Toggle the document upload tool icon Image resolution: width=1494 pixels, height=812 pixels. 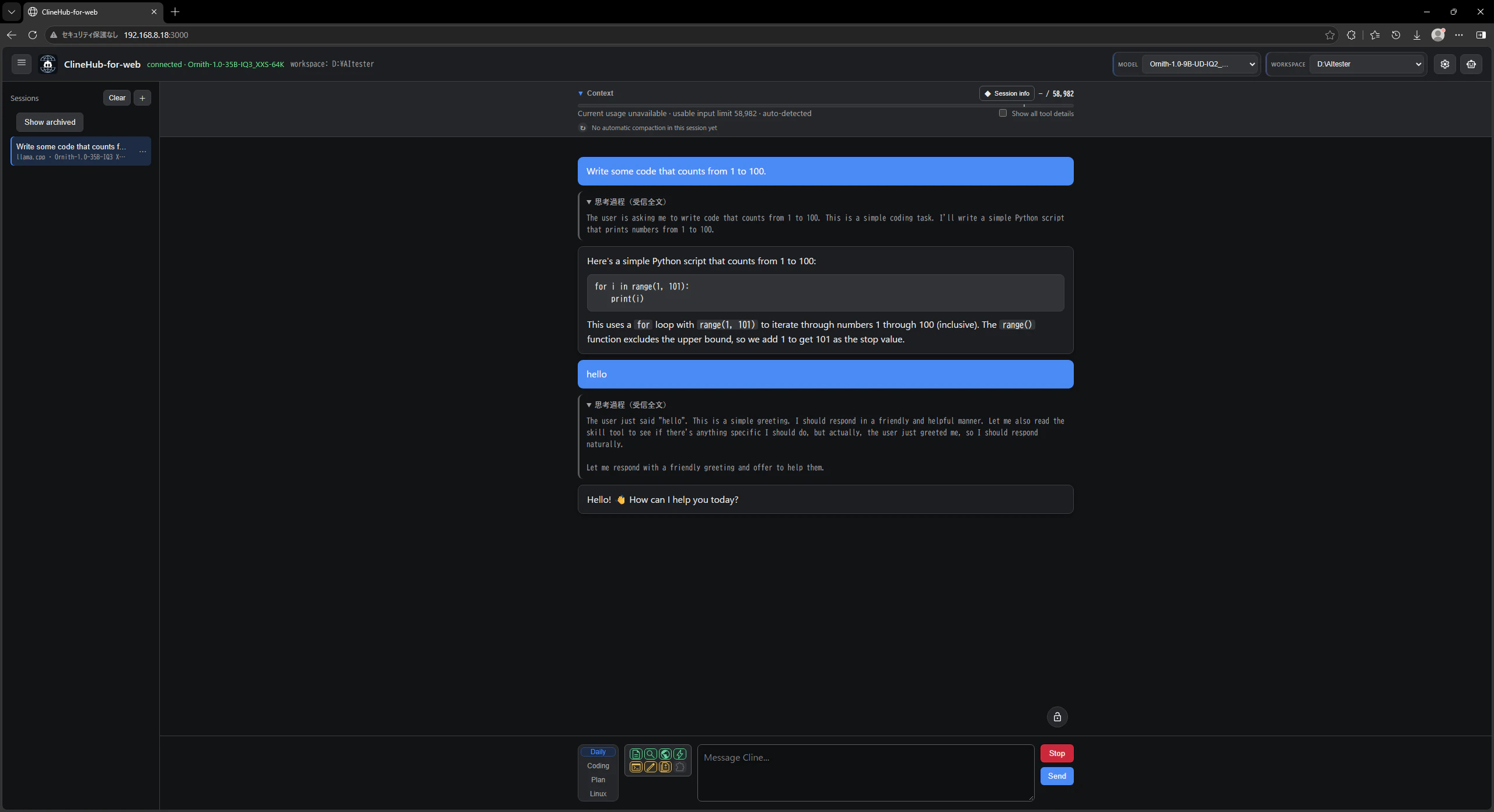pos(665,767)
